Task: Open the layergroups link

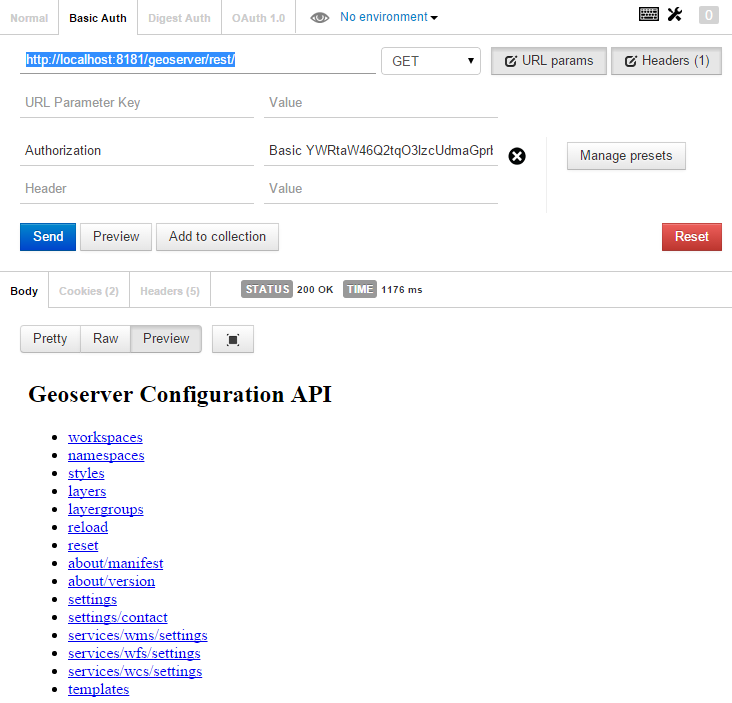Action: click(106, 509)
